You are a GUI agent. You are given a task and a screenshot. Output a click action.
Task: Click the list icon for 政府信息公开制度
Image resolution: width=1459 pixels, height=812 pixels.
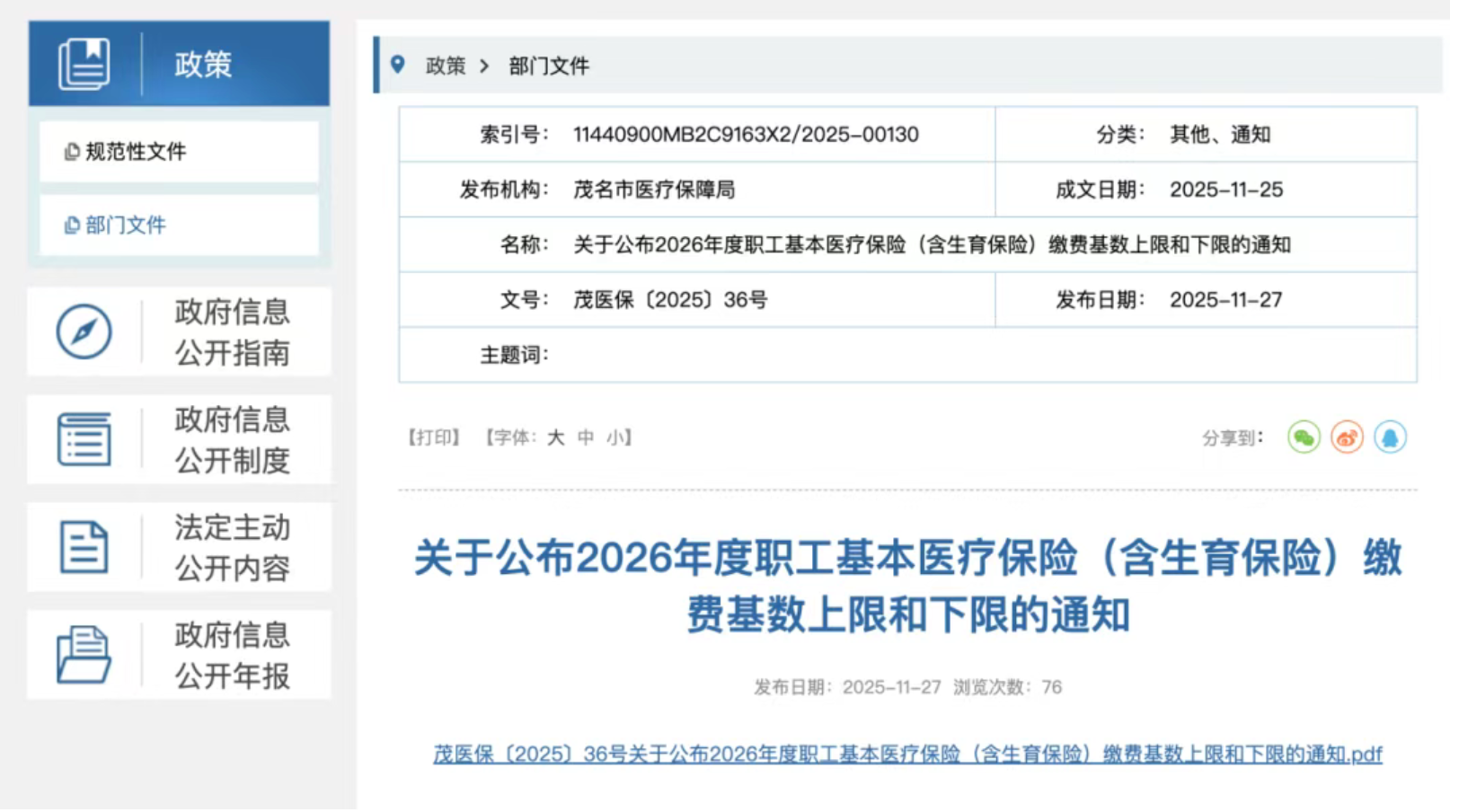(84, 440)
